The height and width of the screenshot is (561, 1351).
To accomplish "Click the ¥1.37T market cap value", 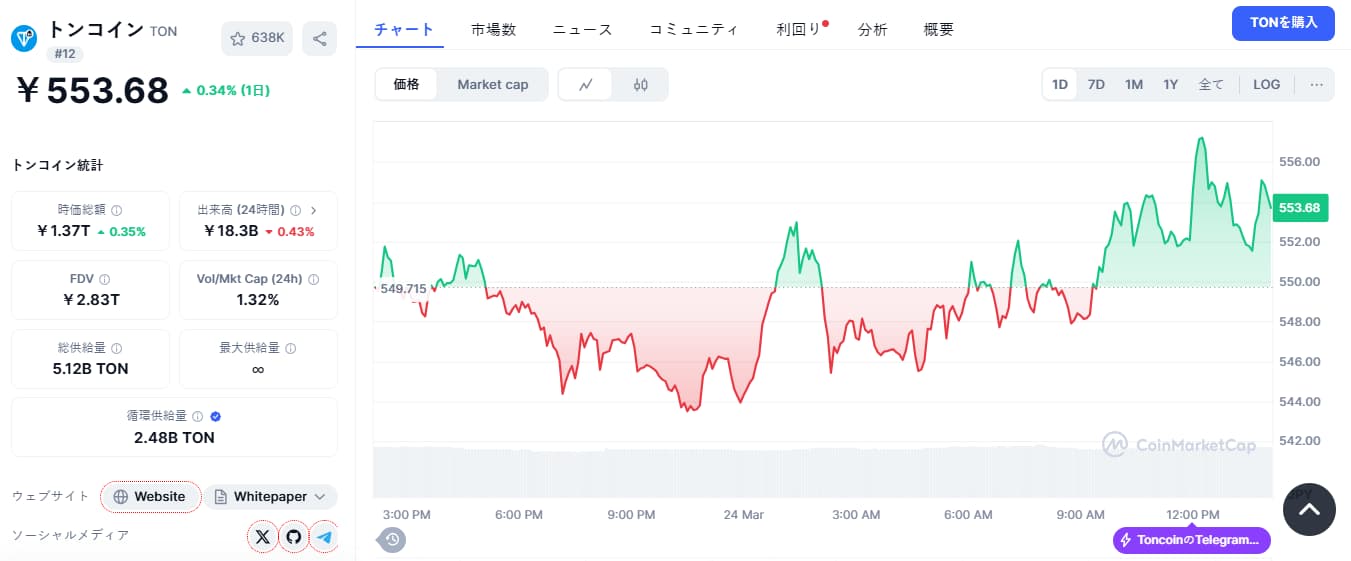I will [x=64, y=231].
